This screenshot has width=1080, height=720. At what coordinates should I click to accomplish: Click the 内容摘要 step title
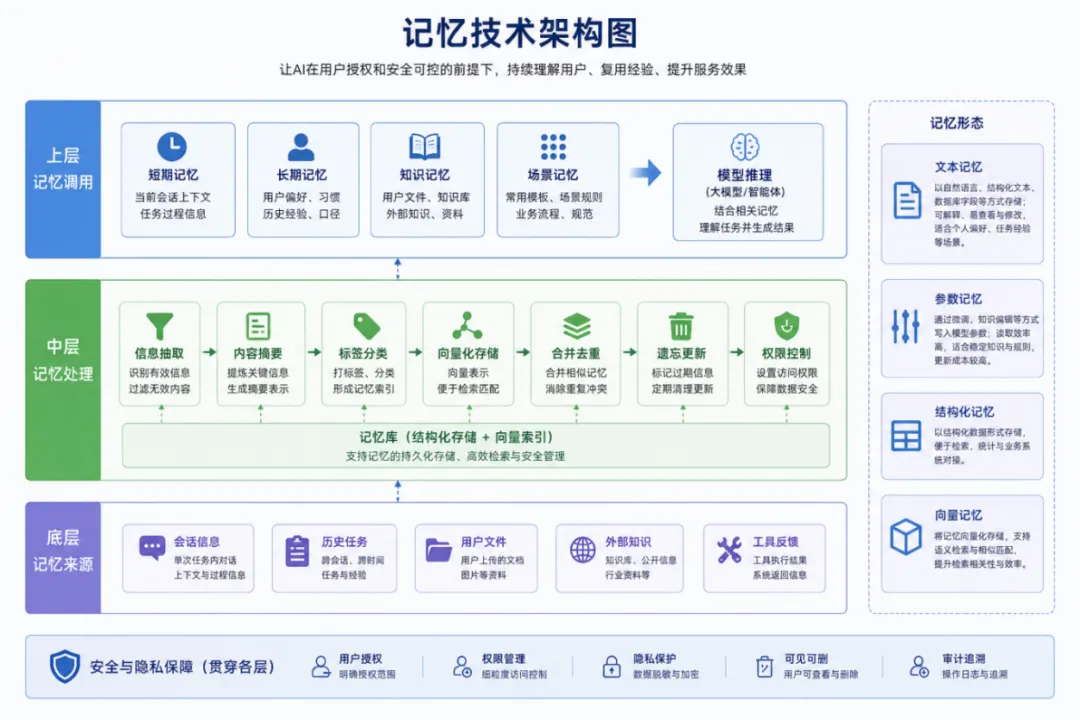tap(258, 353)
